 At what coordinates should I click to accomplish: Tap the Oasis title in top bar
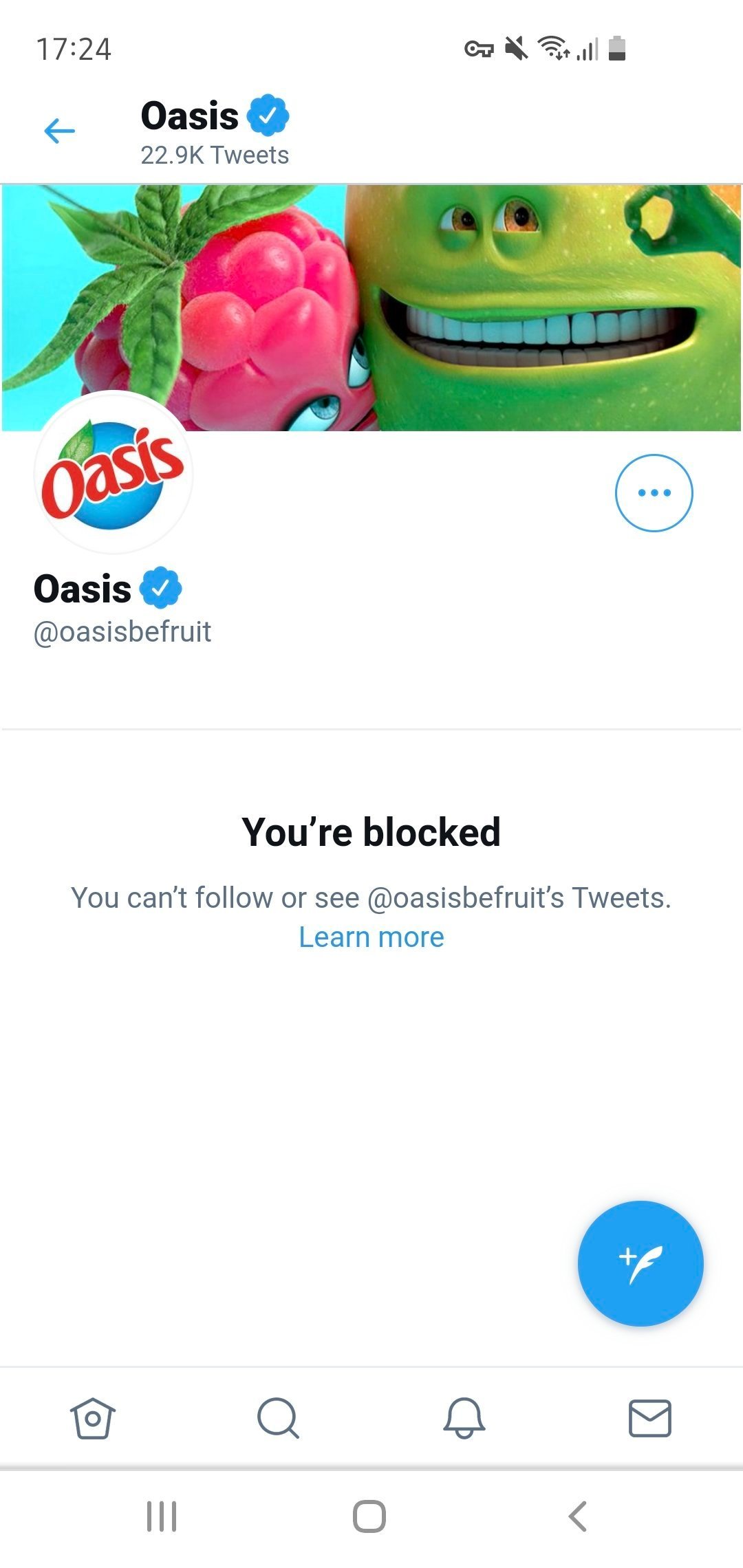click(x=190, y=116)
